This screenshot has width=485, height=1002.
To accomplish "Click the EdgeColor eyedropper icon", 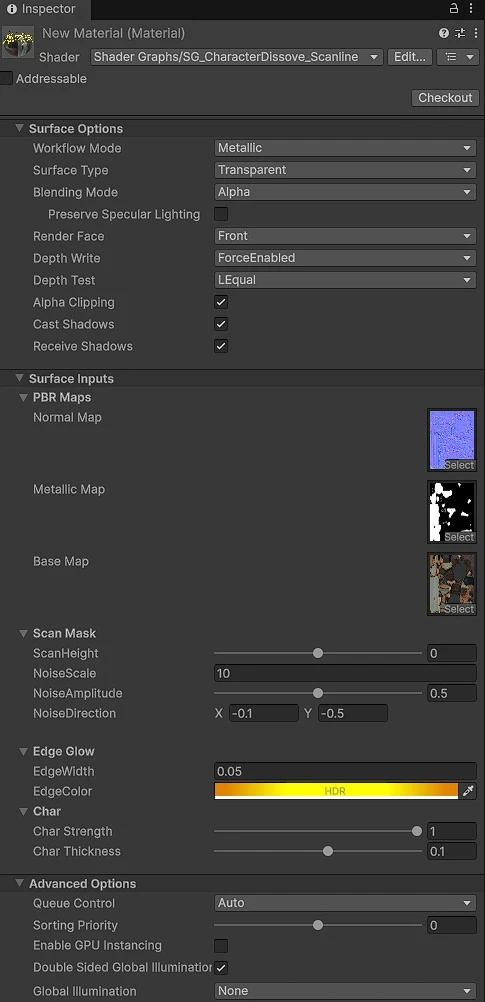I will coord(468,791).
